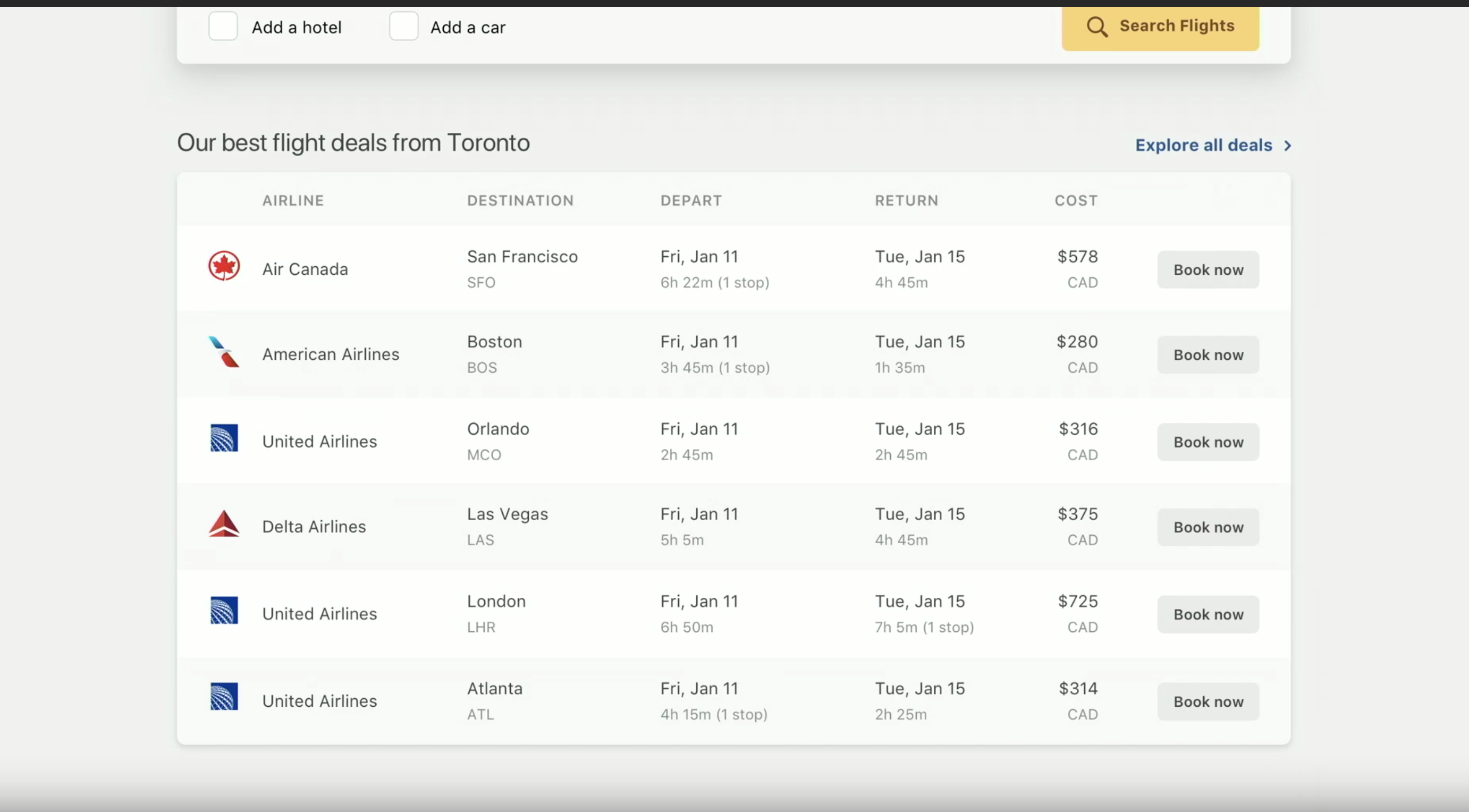This screenshot has width=1469, height=812.
Task: Book the San Francisco Air Canada flight
Action: 1208,270
